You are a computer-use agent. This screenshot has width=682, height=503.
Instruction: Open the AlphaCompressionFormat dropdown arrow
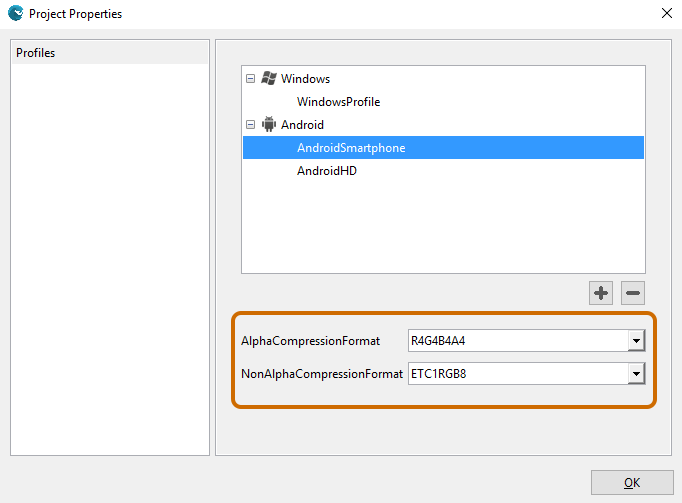(x=636, y=341)
